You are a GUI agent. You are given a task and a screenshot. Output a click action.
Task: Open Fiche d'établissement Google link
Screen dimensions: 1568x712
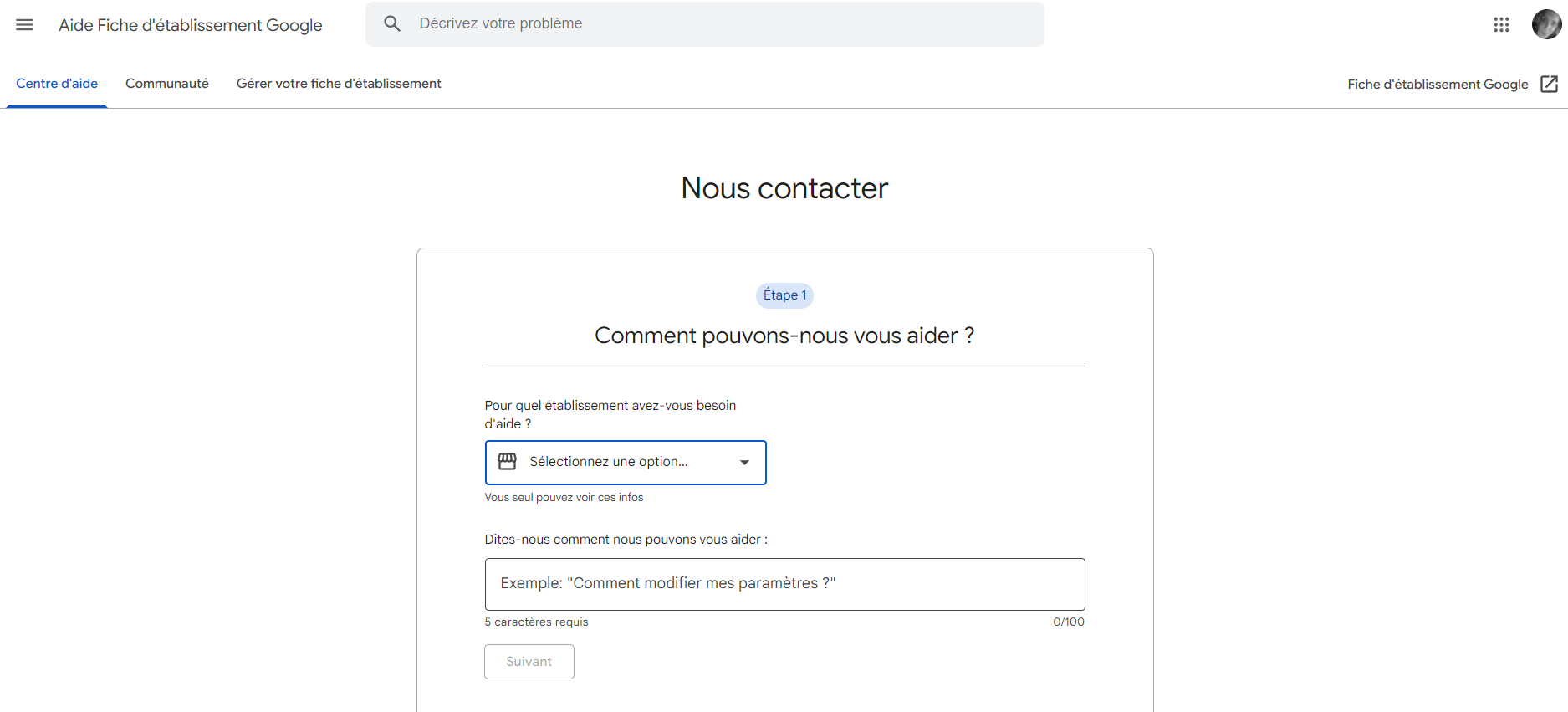click(x=1437, y=84)
